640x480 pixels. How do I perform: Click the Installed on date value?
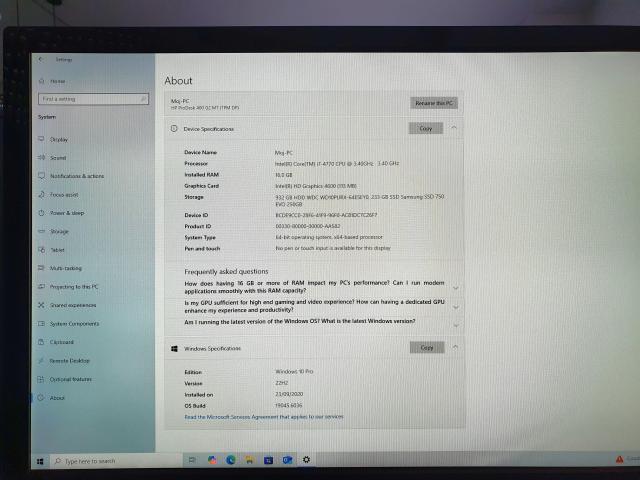pos(289,394)
